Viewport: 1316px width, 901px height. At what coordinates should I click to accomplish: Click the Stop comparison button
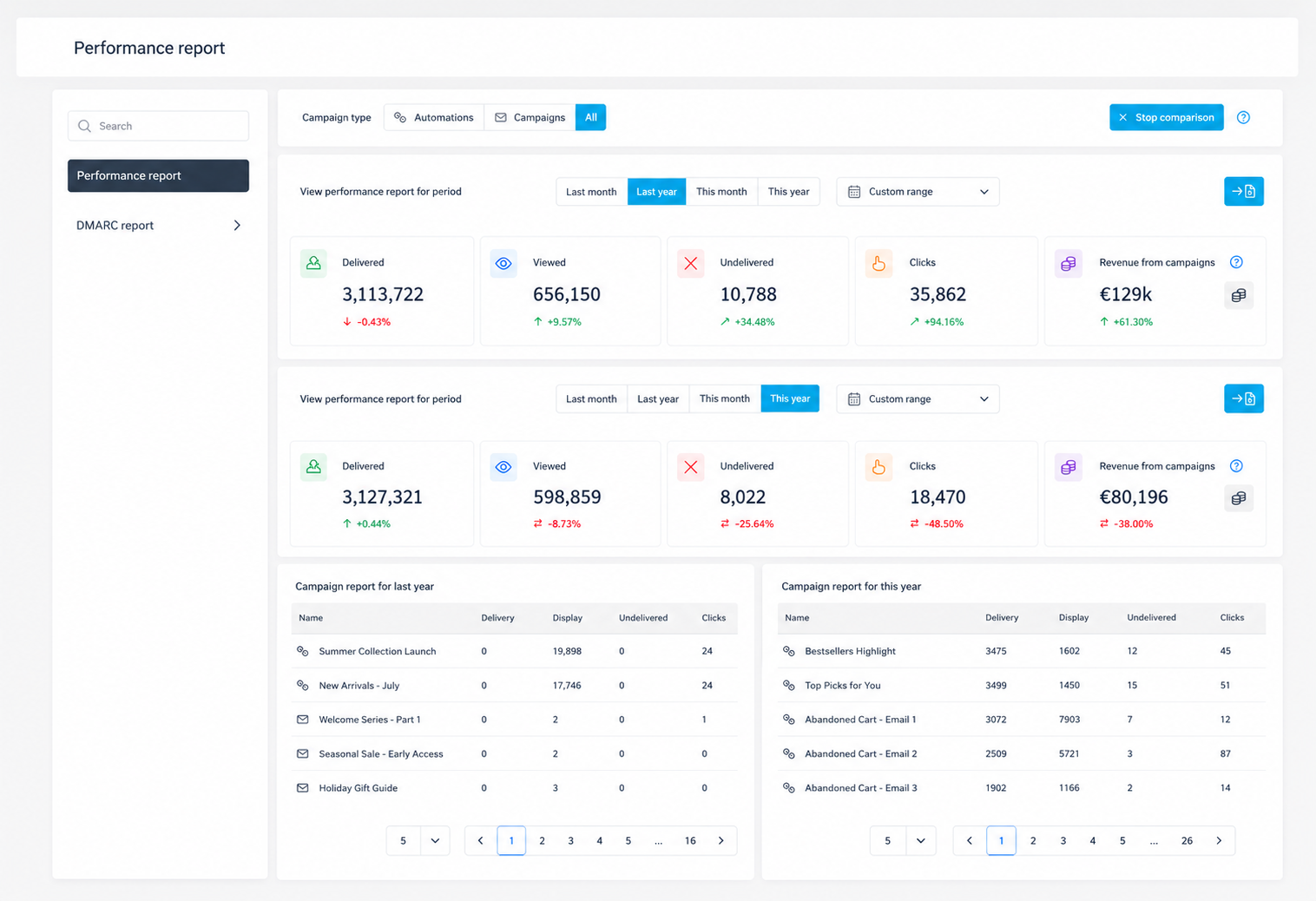(1166, 117)
